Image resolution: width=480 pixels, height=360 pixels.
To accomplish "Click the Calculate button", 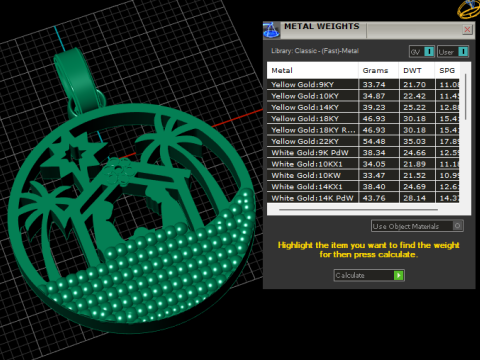I will pos(369,275).
